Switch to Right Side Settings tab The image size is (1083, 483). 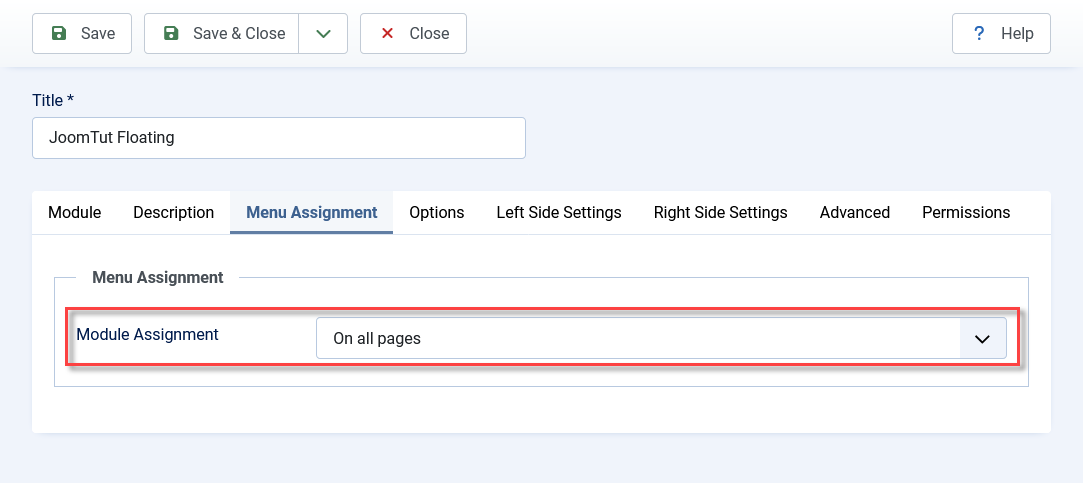click(720, 212)
